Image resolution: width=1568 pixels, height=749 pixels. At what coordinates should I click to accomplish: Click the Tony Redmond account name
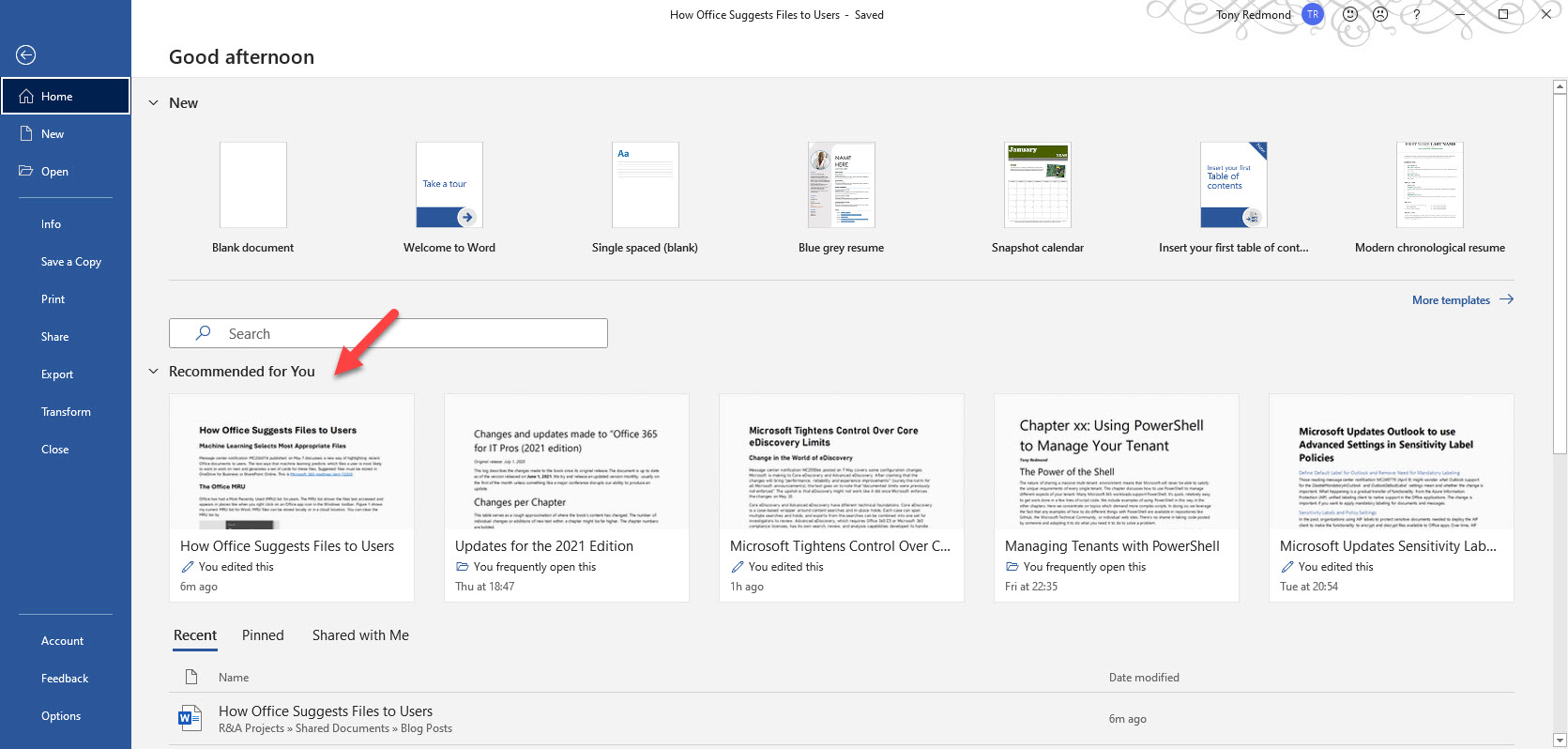tap(1254, 15)
